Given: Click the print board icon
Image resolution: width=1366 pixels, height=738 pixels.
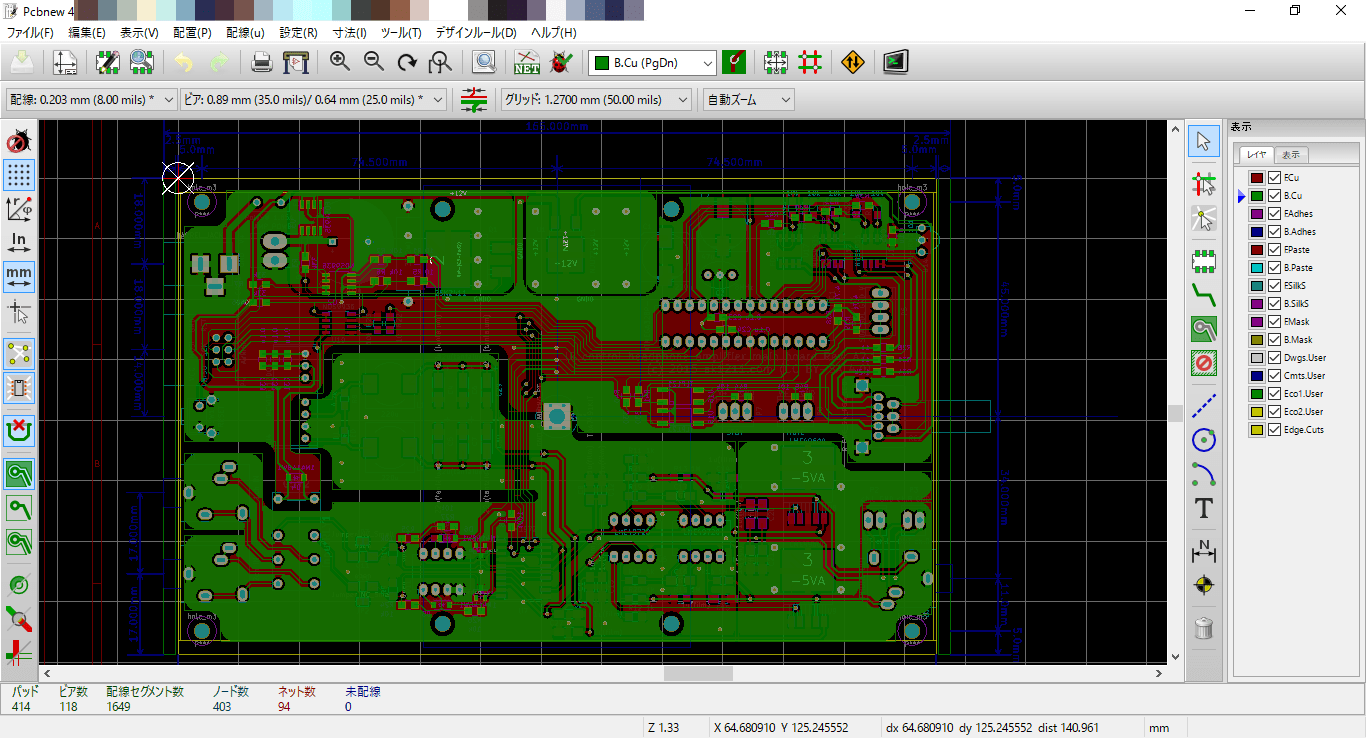Looking at the screenshot, I should point(262,62).
